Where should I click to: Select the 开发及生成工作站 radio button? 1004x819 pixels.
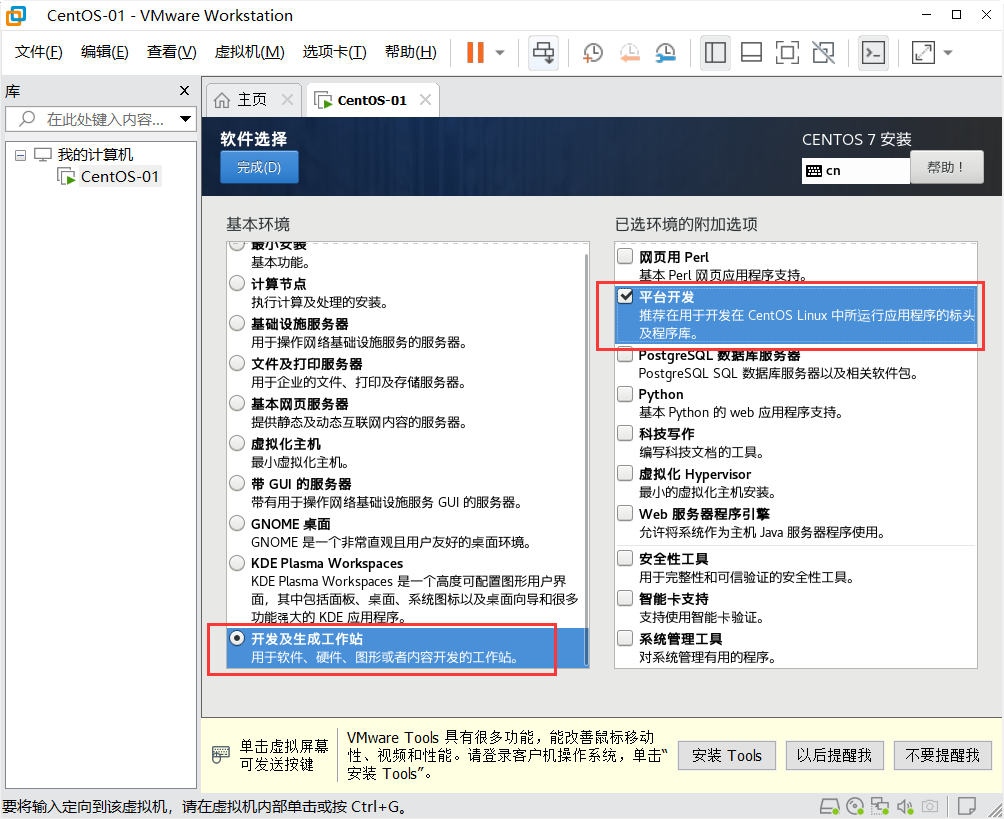click(x=237, y=638)
